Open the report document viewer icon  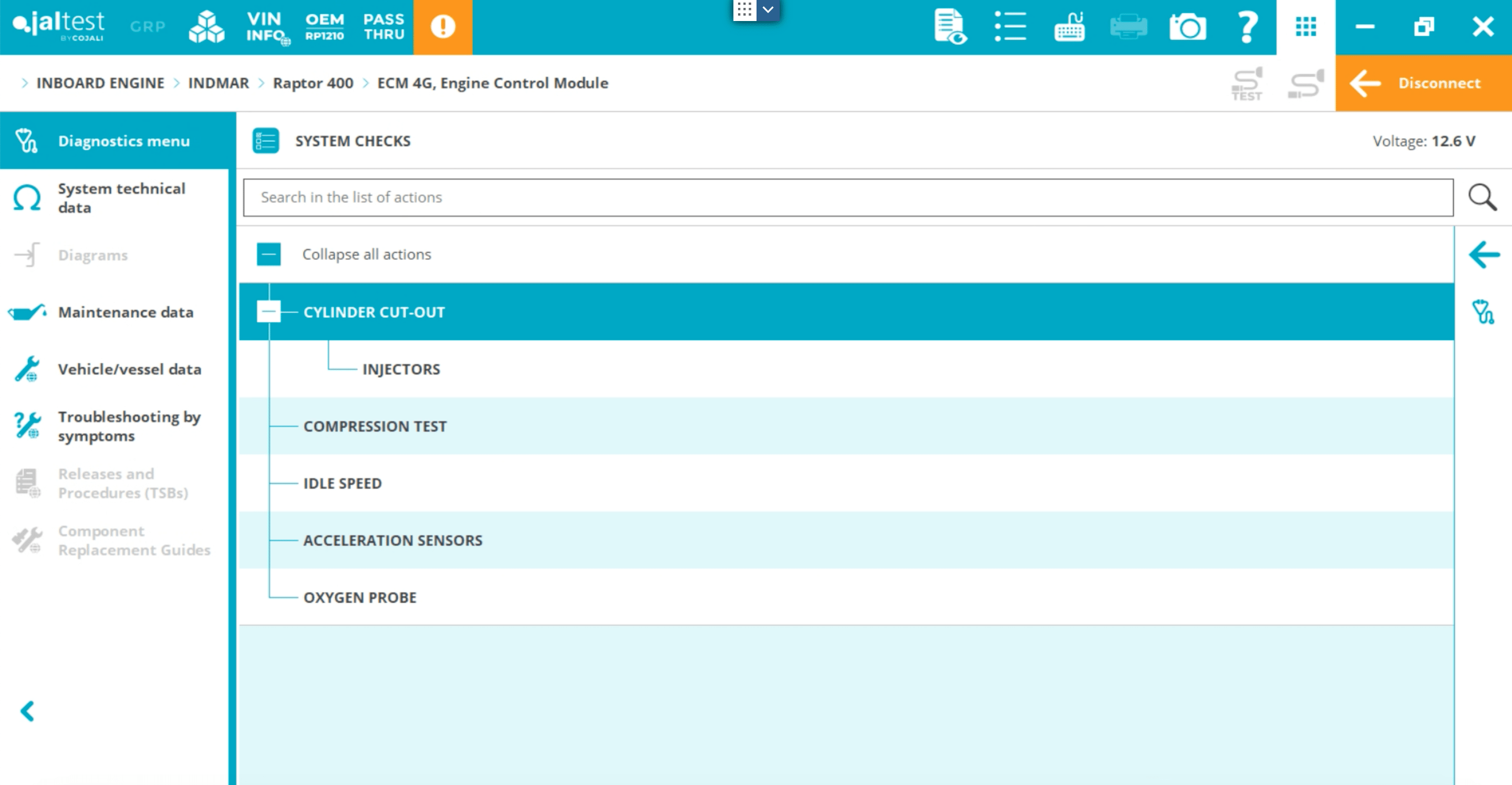pyautogui.click(x=950, y=27)
